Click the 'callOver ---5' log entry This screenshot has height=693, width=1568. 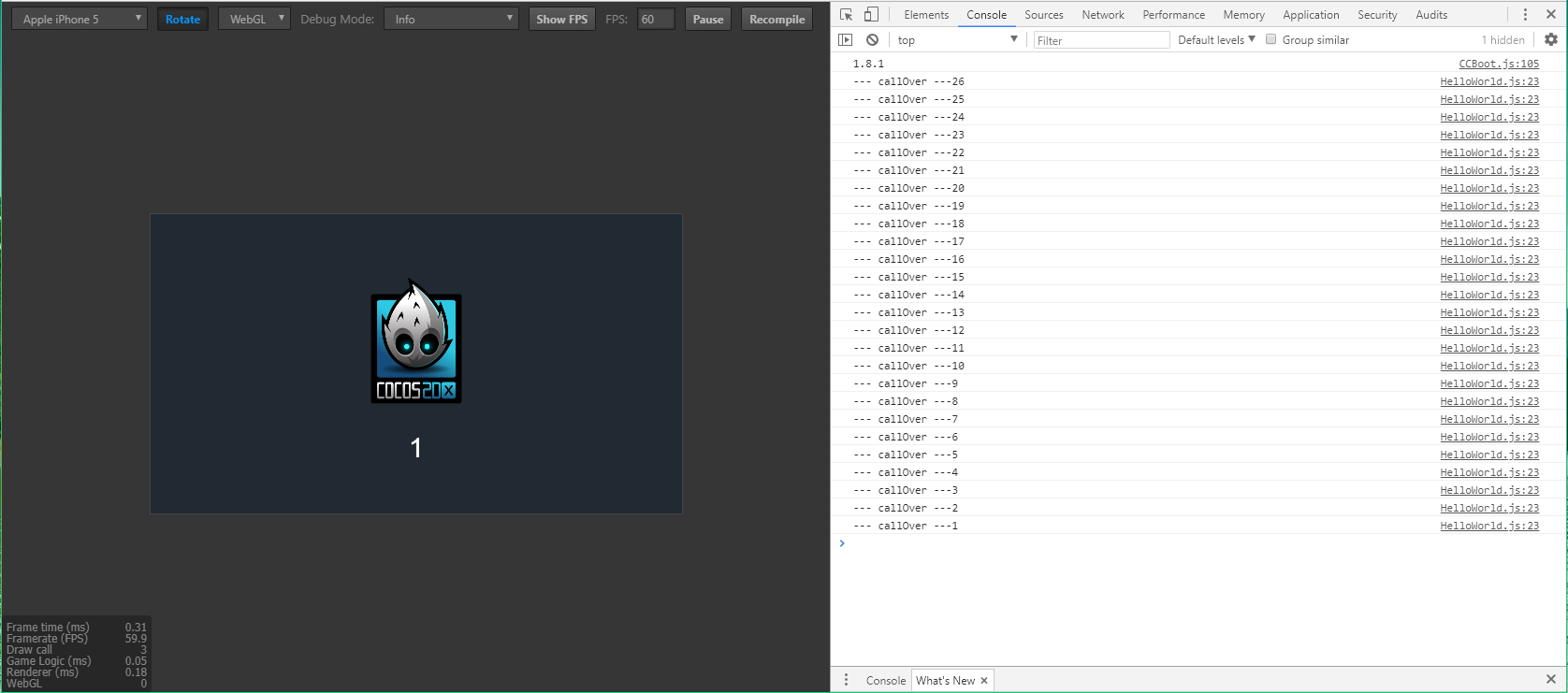[x=906, y=455]
